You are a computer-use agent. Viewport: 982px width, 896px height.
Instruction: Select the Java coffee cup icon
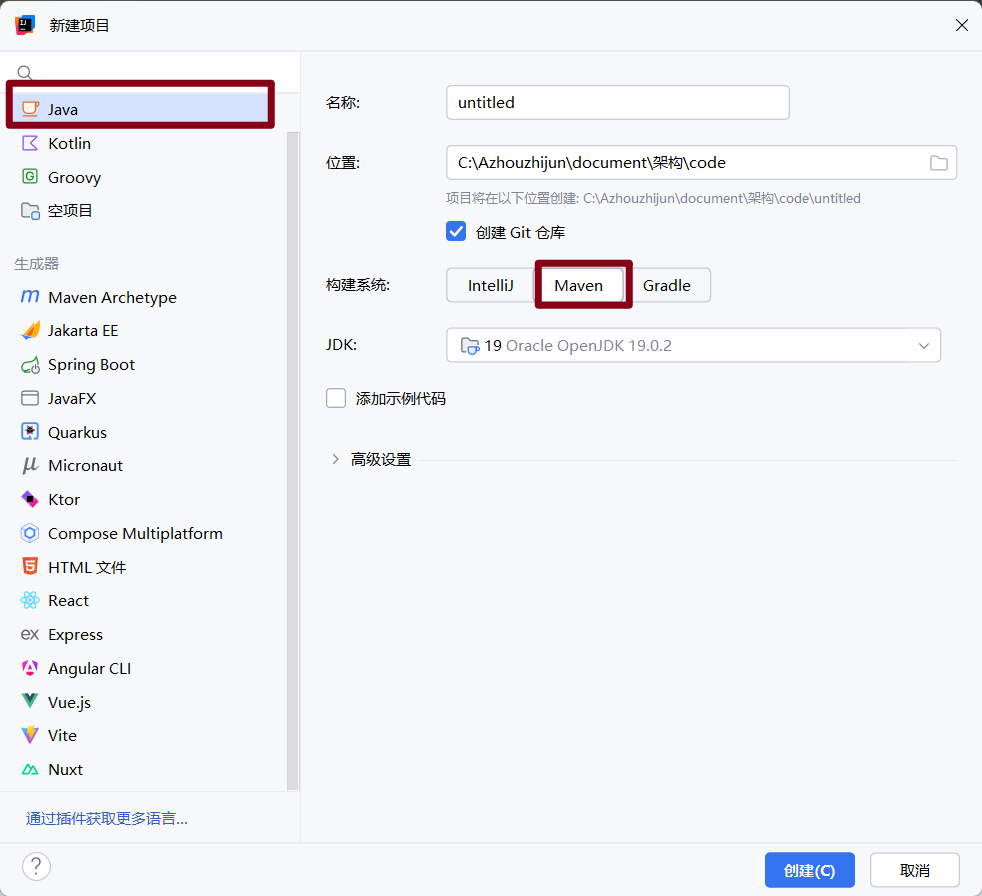tap(30, 109)
